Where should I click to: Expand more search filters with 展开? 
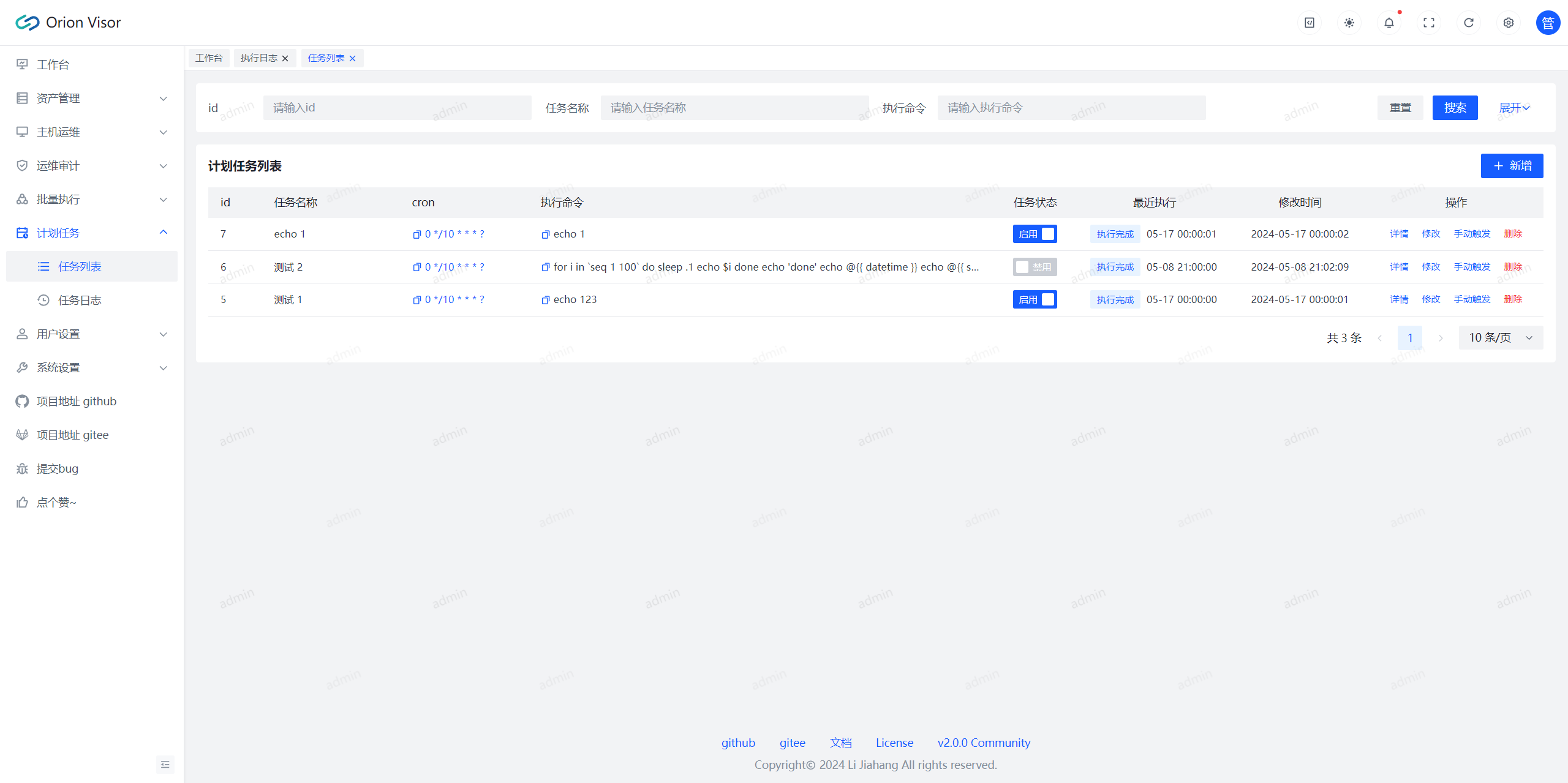[1514, 108]
